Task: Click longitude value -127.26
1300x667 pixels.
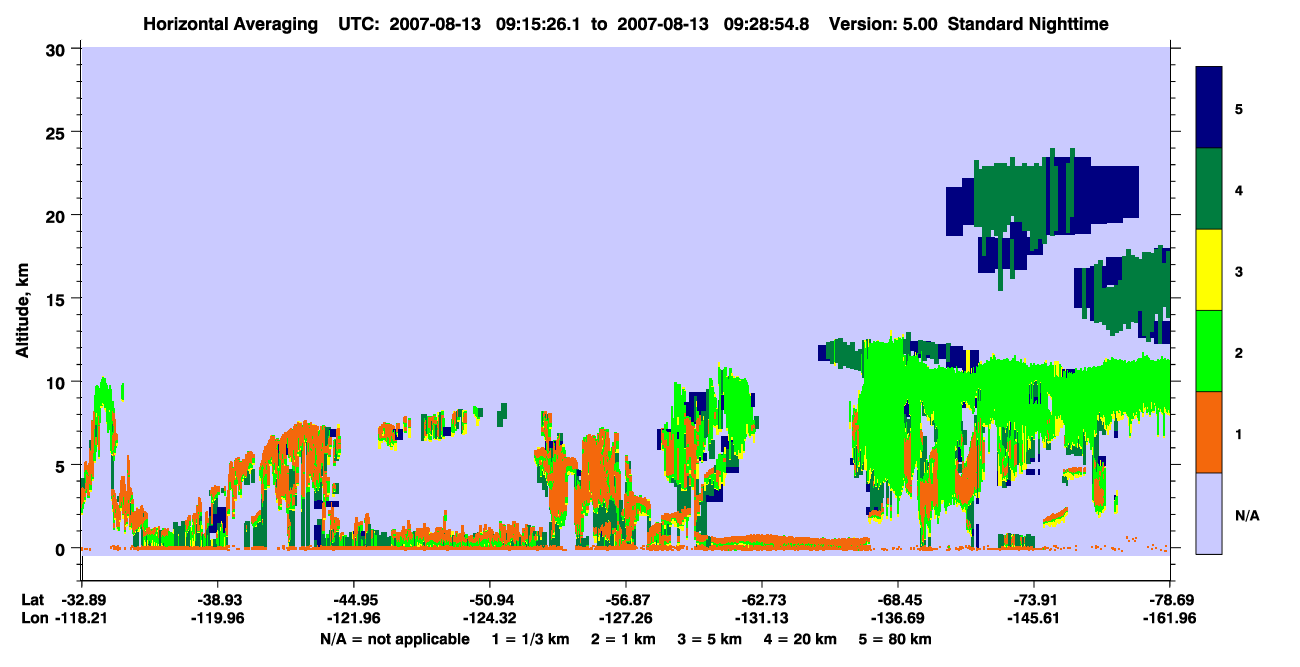Action: click(x=626, y=617)
